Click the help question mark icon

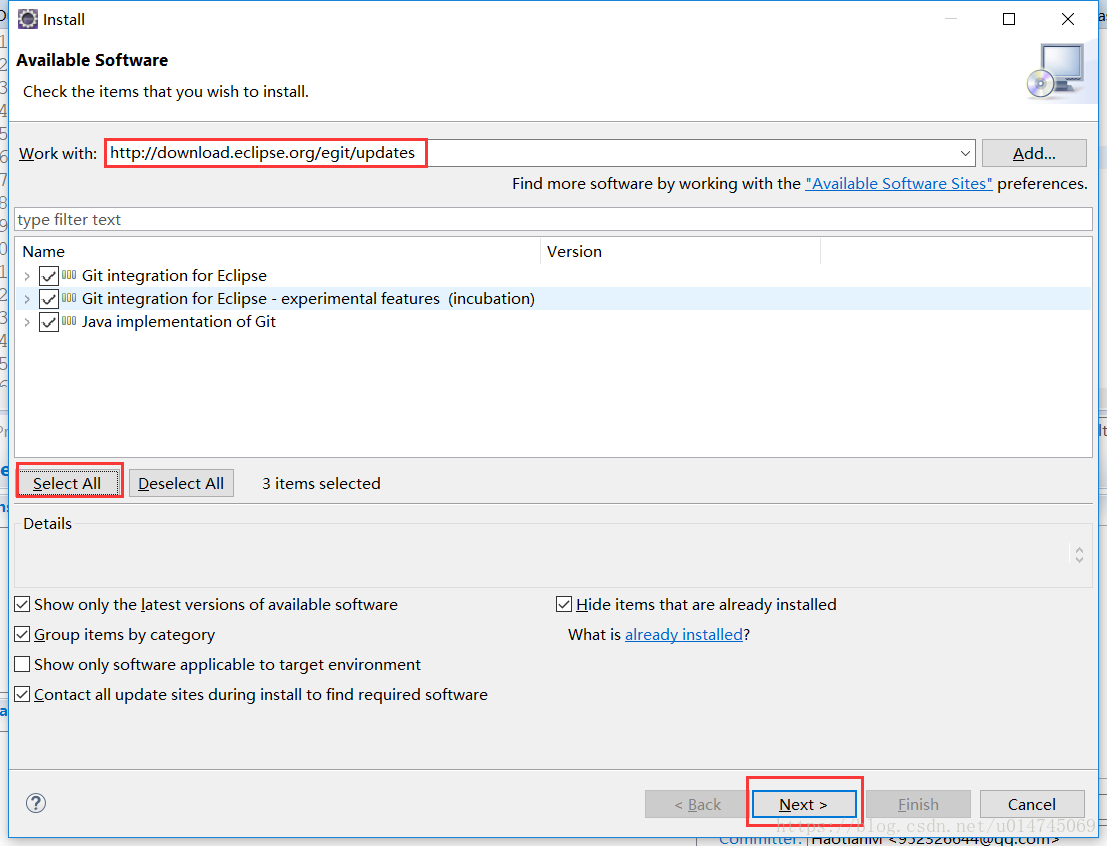point(36,803)
